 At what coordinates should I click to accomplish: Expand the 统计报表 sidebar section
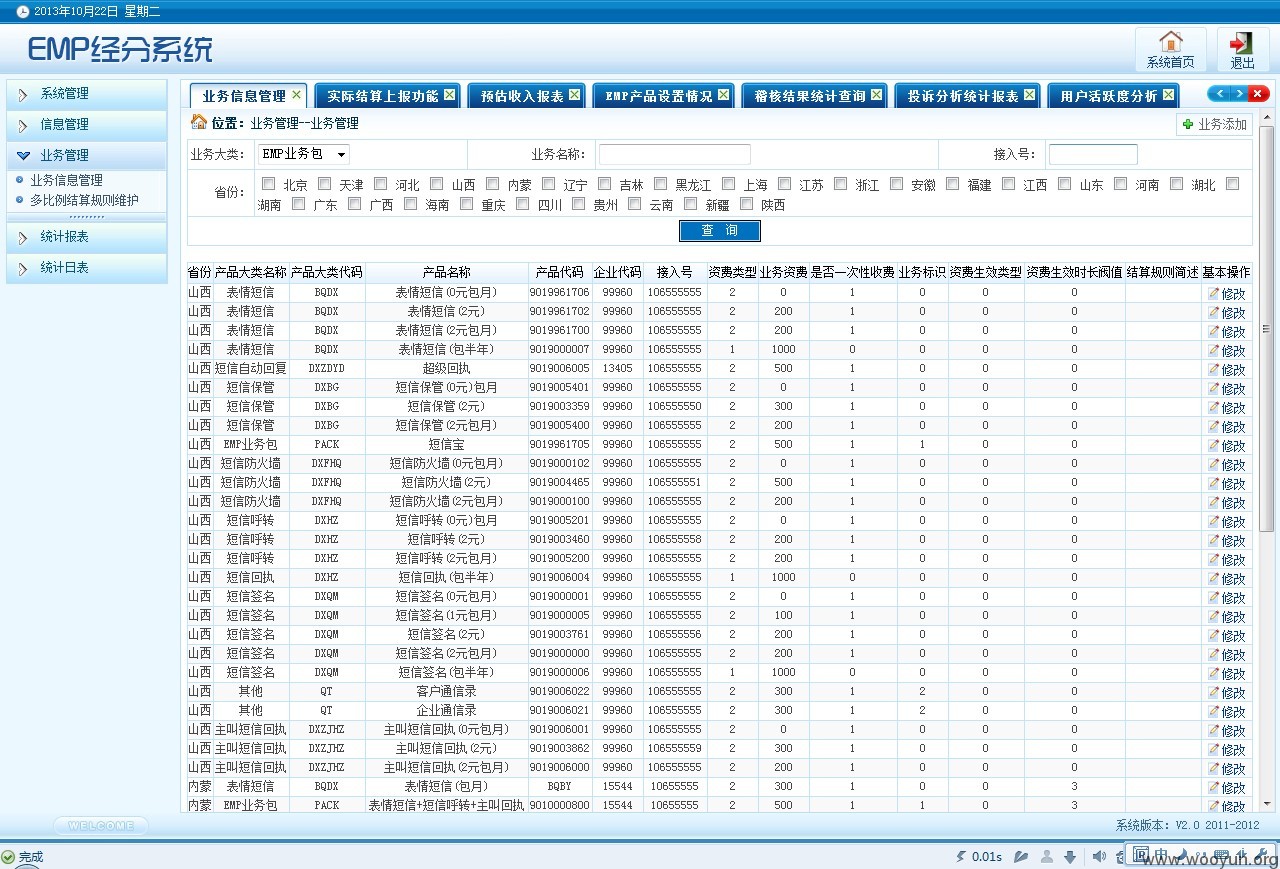[86, 237]
